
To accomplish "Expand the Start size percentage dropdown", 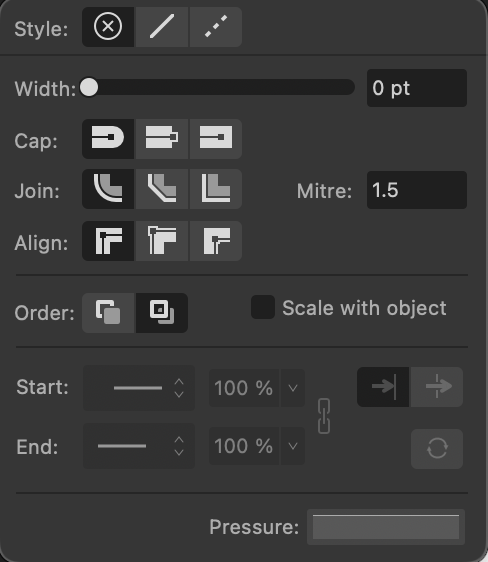I will tap(293, 388).
